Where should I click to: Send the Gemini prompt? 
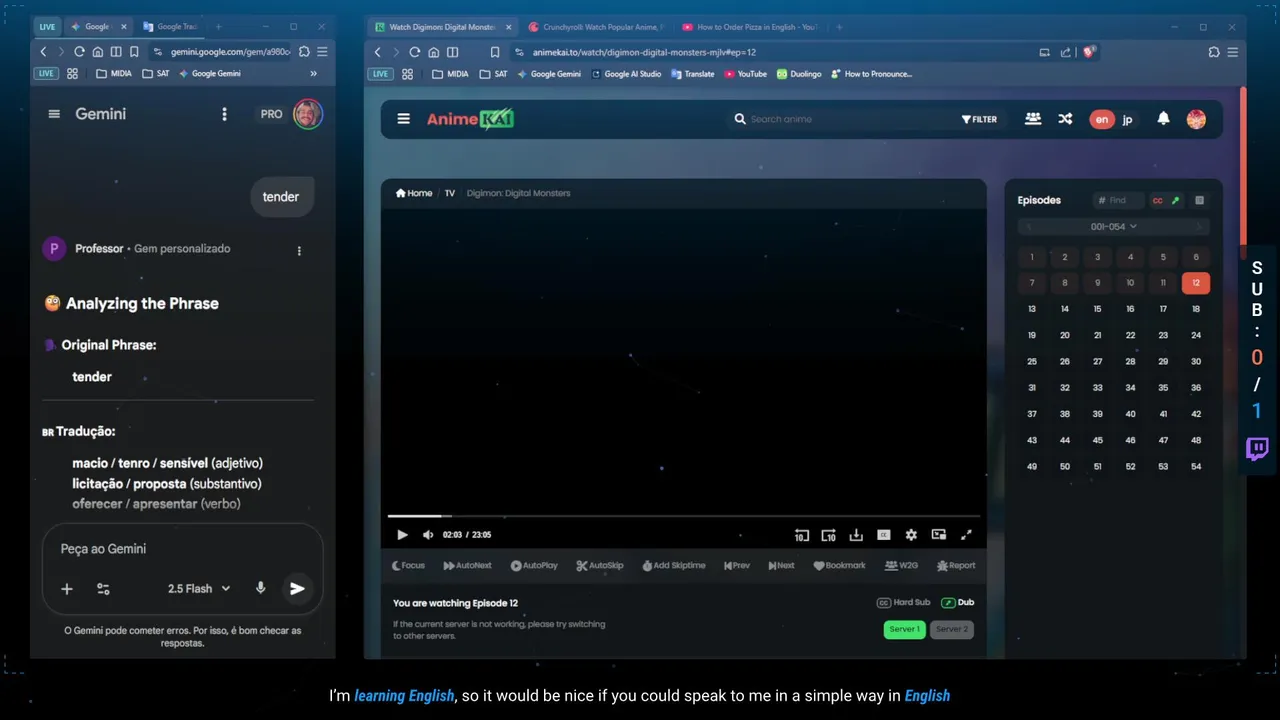297,589
